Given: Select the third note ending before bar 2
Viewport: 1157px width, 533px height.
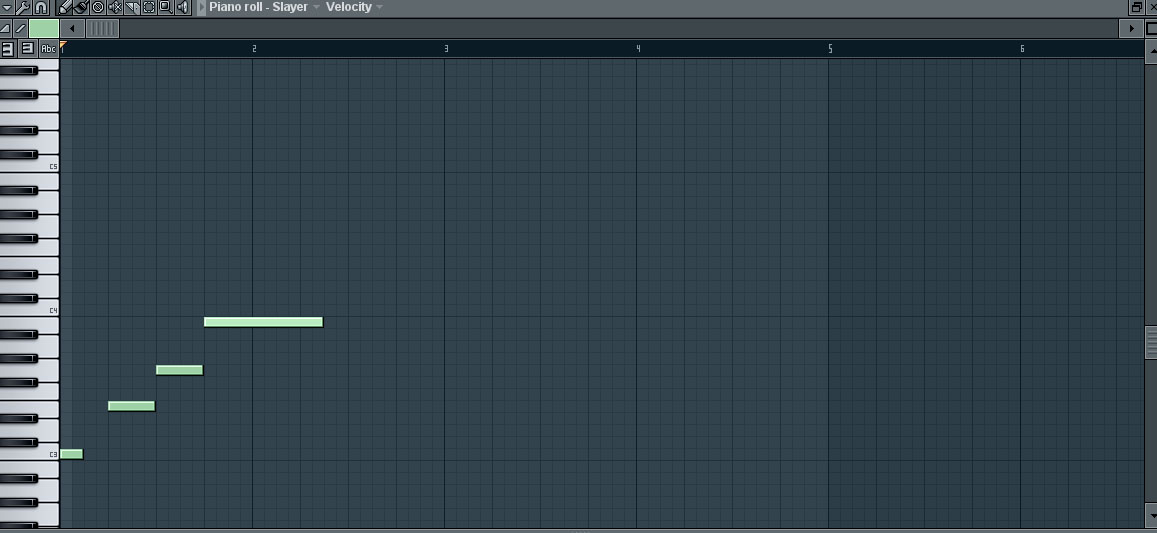Looking at the screenshot, I should point(179,370).
